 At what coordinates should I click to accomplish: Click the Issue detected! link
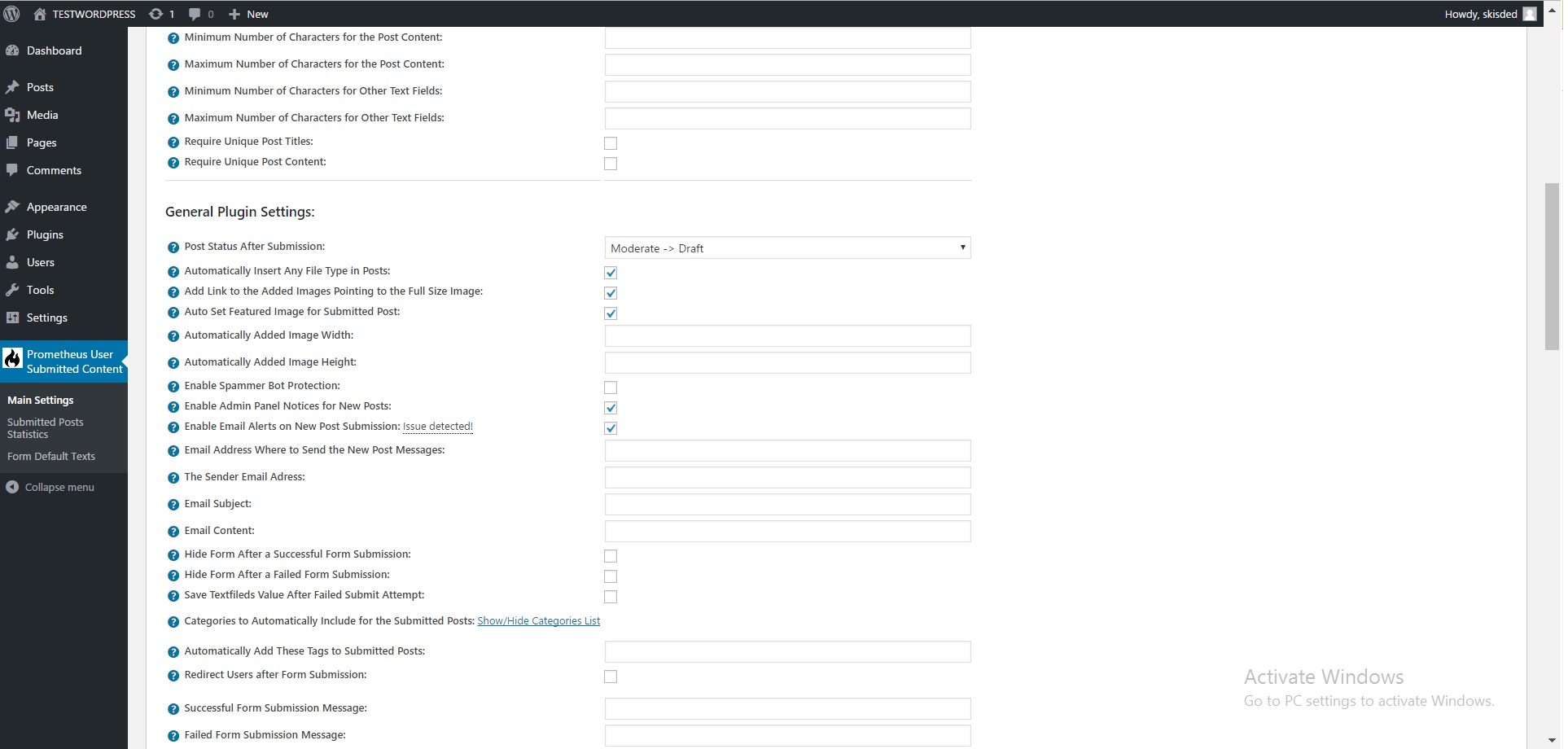(x=437, y=427)
